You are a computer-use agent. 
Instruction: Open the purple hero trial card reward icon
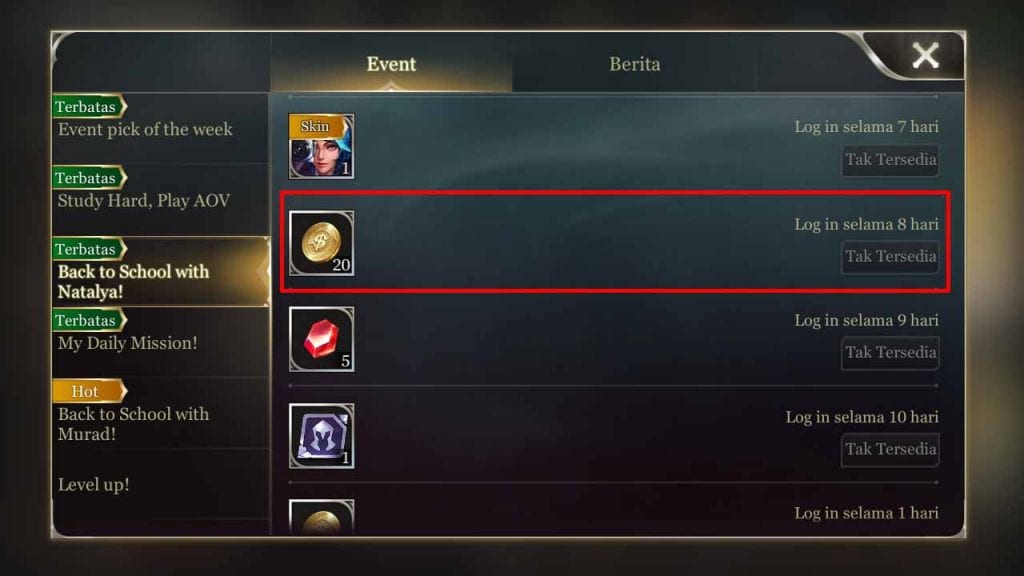pyautogui.click(x=321, y=436)
